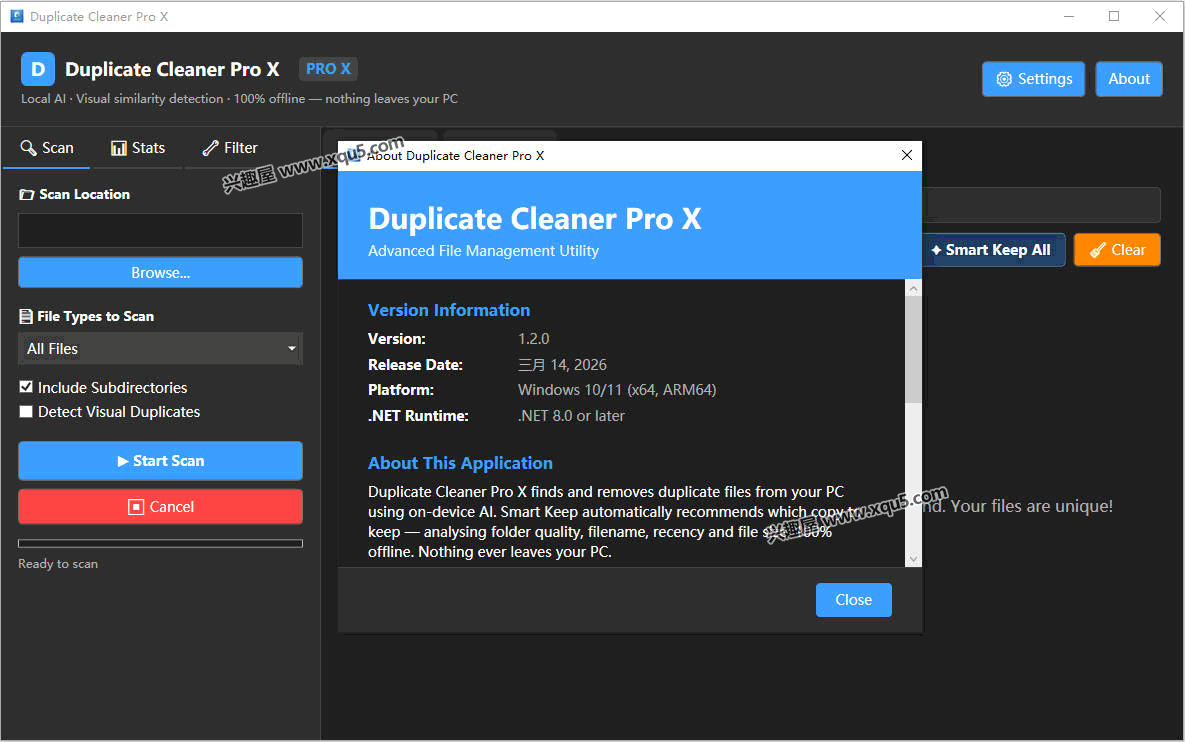Screen dimensions: 1185x742
Task: Click the scan progress bar
Action: pyautogui.click(x=160, y=543)
